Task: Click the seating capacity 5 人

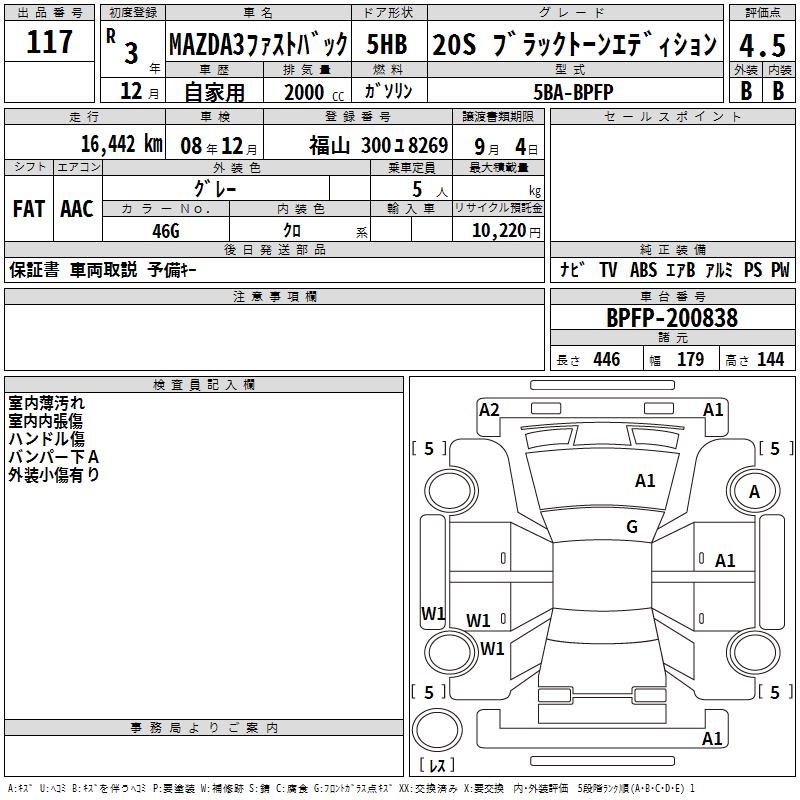Action: coord(430,189)
